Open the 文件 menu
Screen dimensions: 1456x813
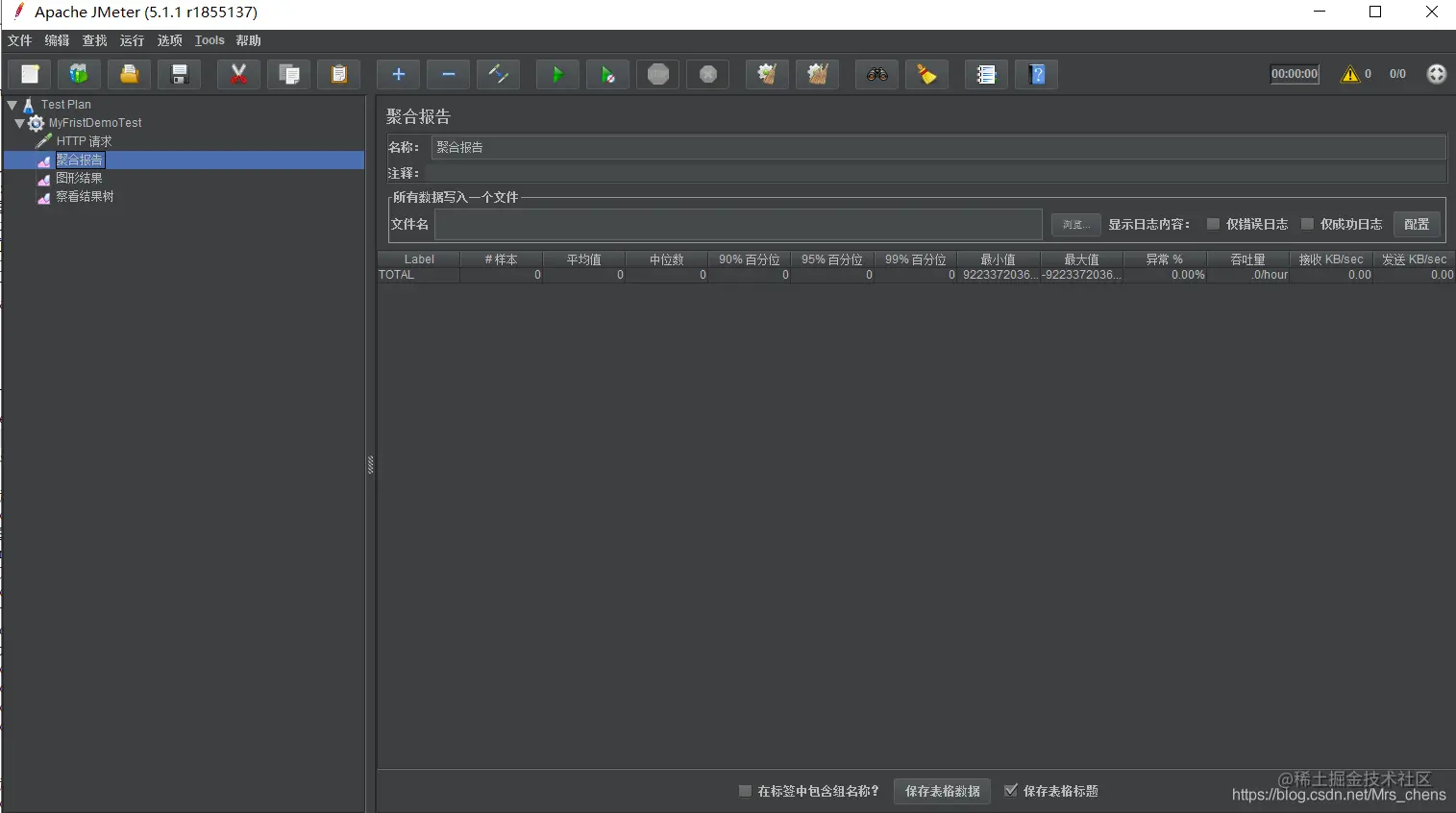pyautogui.click(x=19, y=40)
